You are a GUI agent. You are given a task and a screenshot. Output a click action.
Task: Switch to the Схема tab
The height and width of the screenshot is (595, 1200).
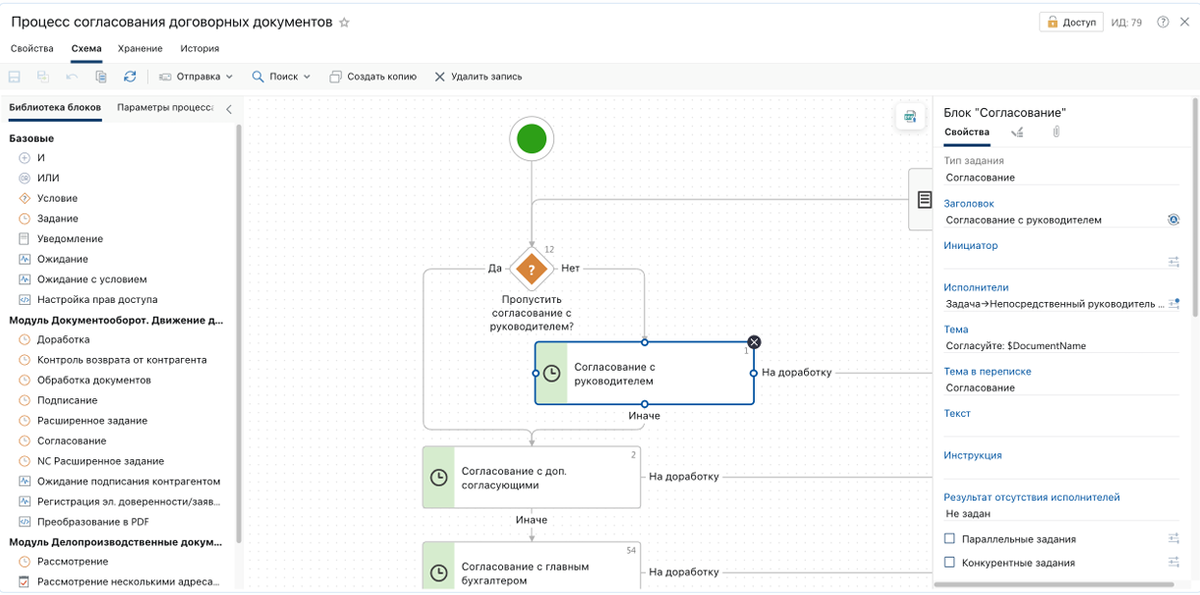86,48
